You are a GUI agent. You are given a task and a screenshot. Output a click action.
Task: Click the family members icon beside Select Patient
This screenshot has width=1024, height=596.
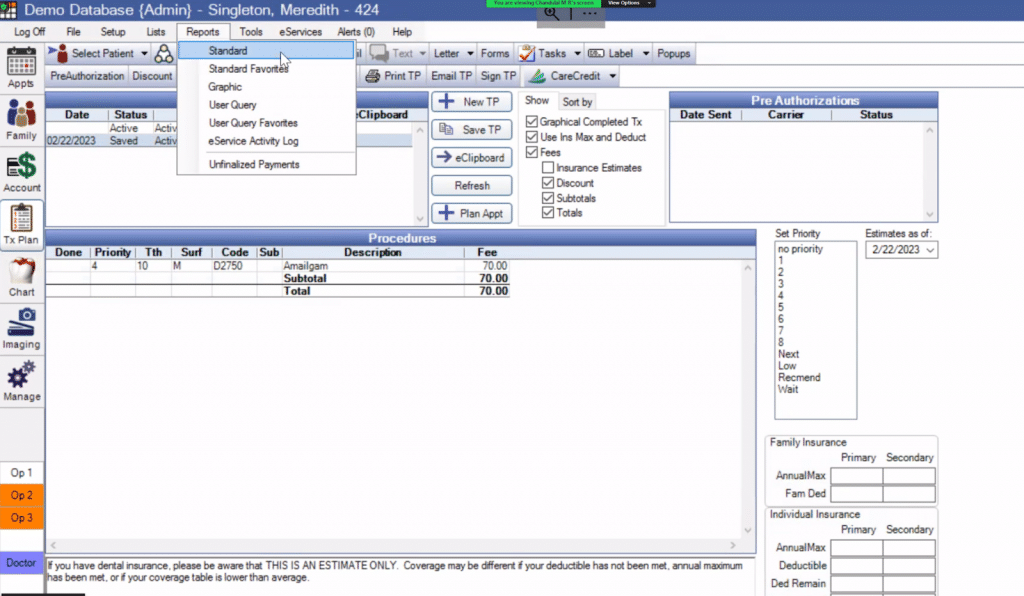163,54
